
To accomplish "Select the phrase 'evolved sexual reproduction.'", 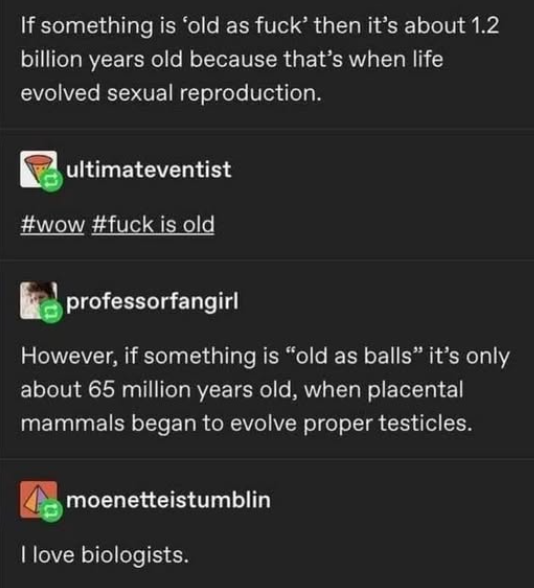I will [x=171, y=93].
